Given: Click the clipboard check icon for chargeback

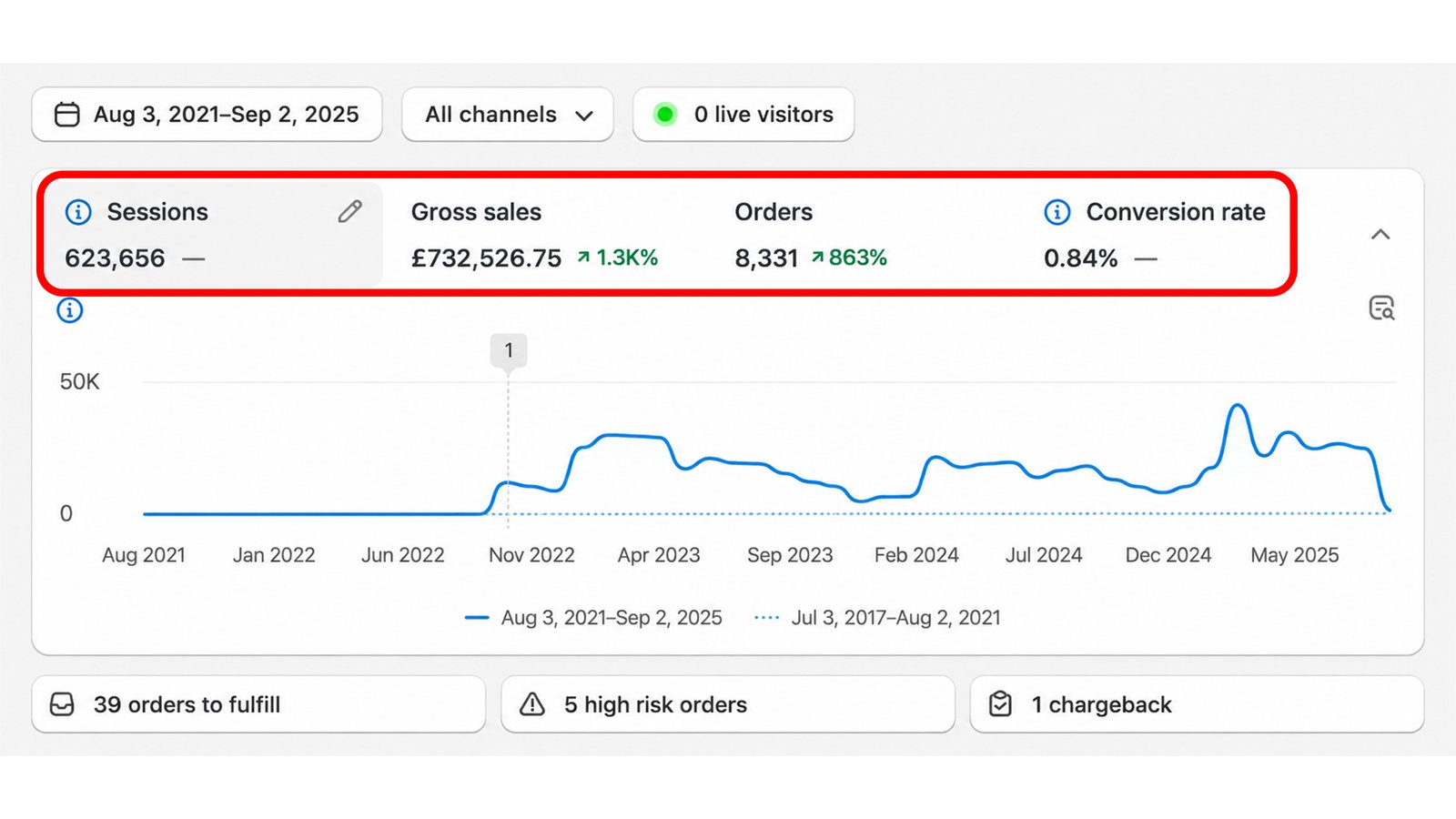Looking at the screenshot, I should click(x=1000, y=704).
